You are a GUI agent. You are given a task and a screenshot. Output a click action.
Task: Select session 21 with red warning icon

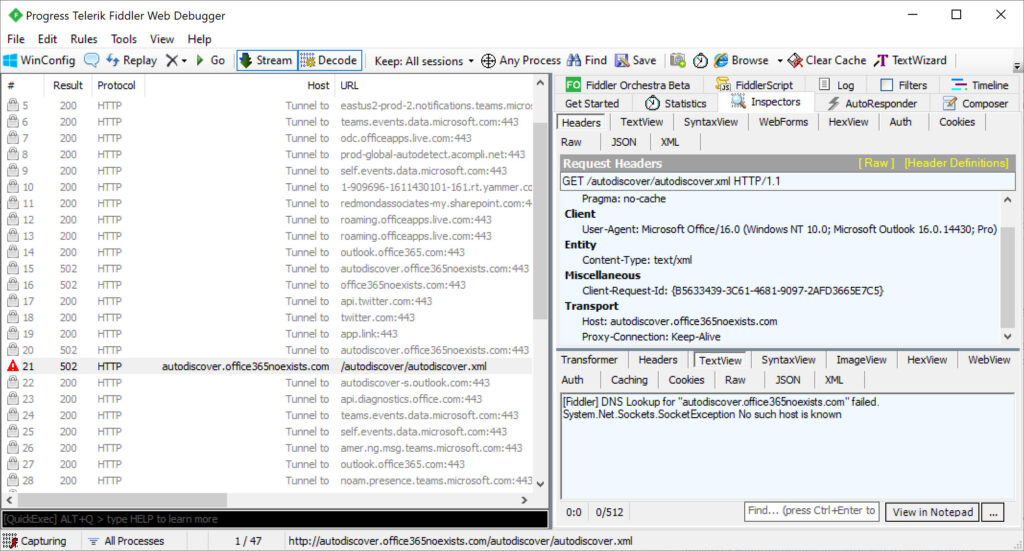pyautogui.click(x=269, y=366)
